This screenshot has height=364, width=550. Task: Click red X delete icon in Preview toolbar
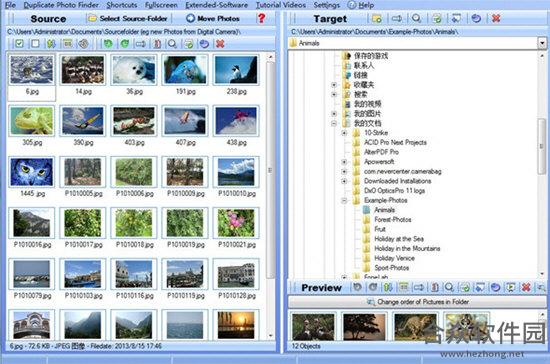(x=526, y=288)
